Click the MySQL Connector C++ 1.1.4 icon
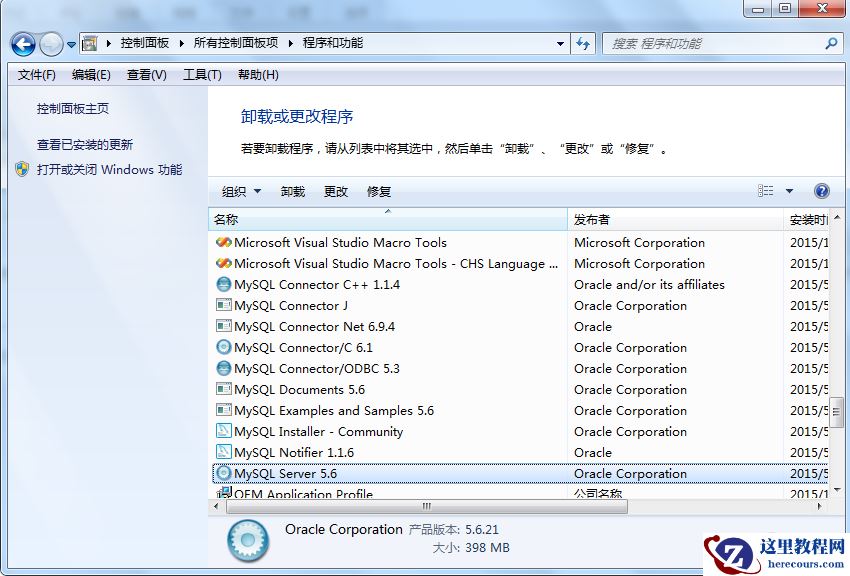Image resolution: width=850 pixels, height=576 pixels. (223, 284)
